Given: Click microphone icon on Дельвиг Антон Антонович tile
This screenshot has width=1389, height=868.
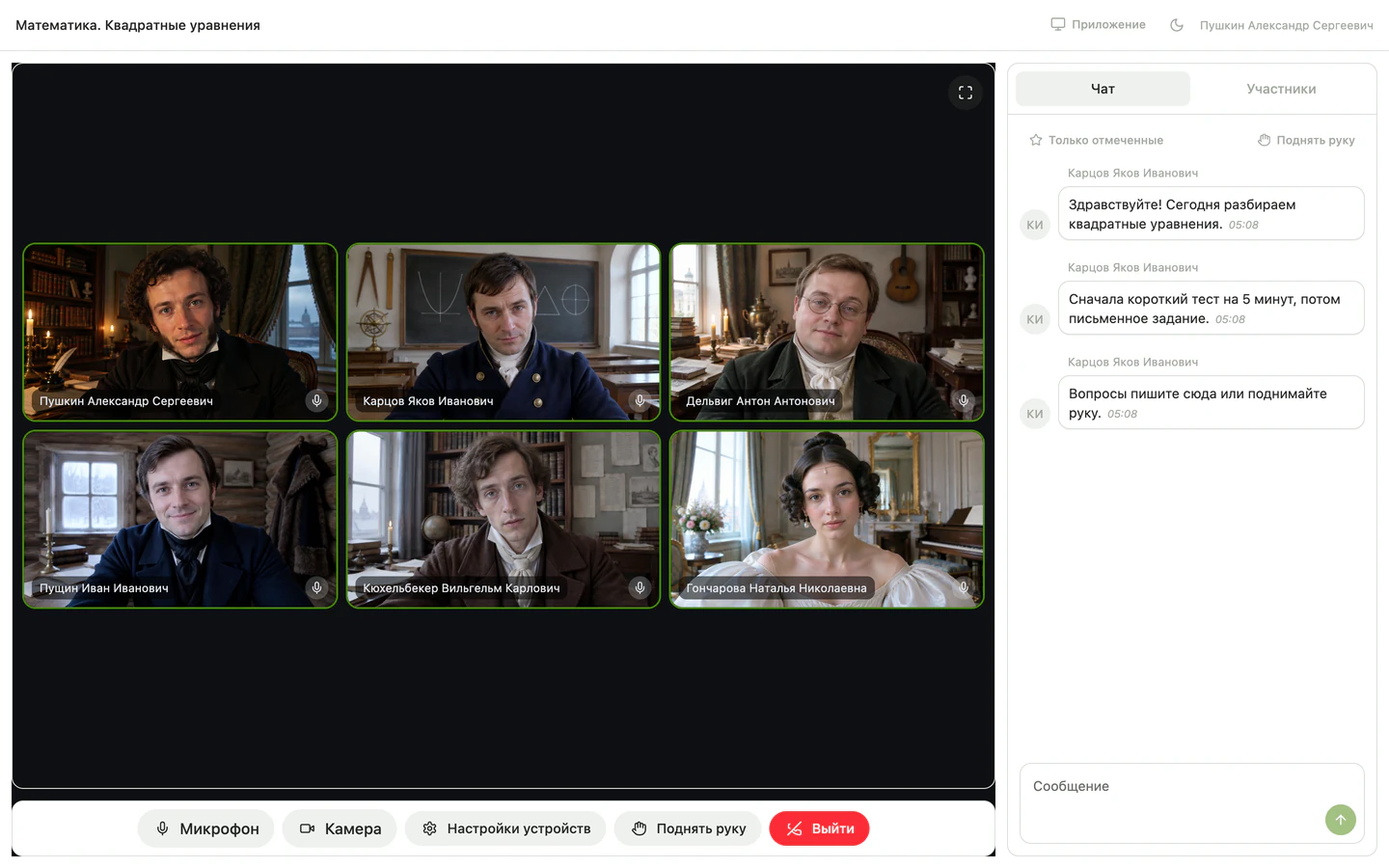Looking at the screenshot, I should [964, 400].
